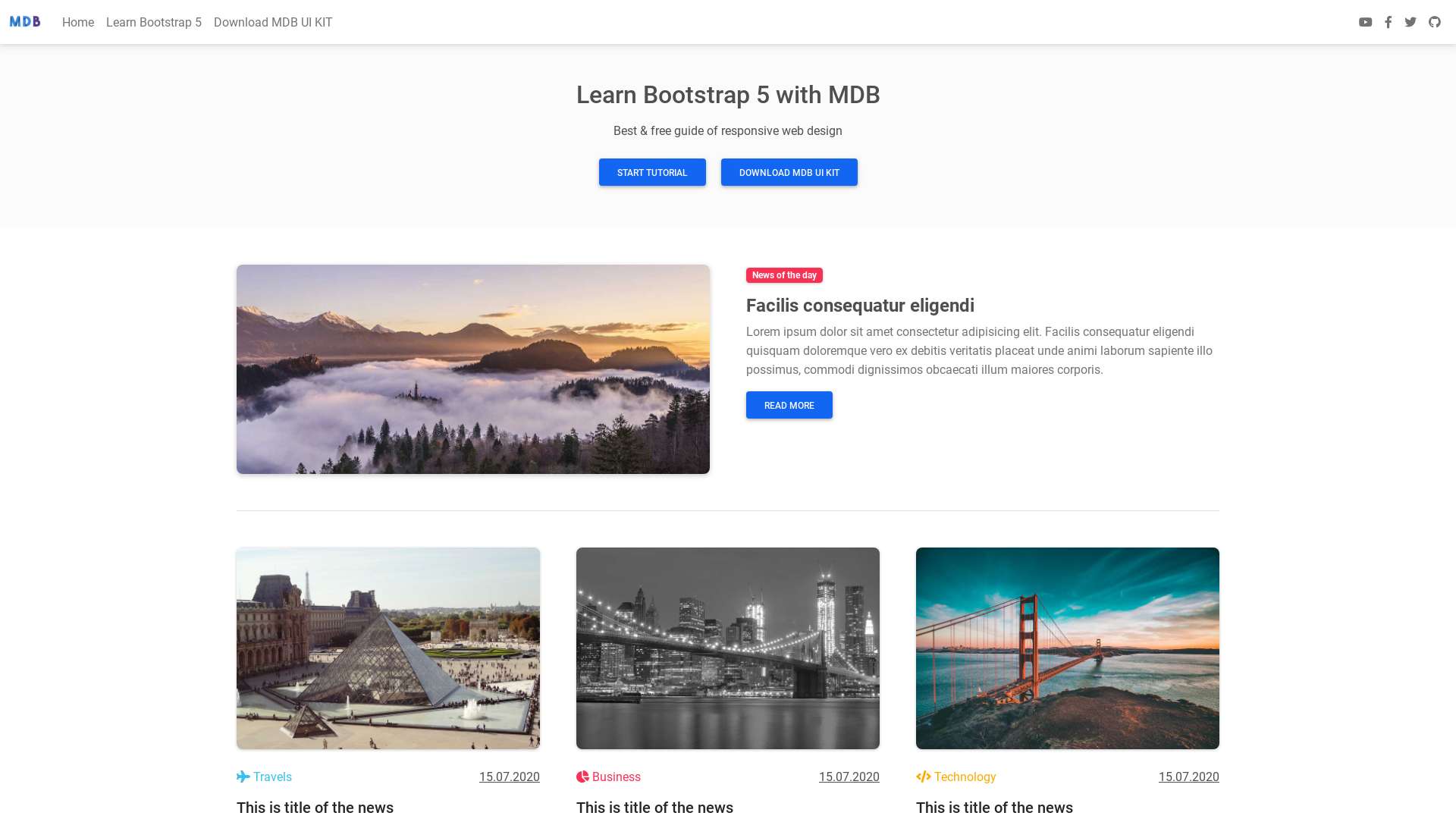Click the DOWNLOAD MDB UI KIT button

click(x=789, y=172)
